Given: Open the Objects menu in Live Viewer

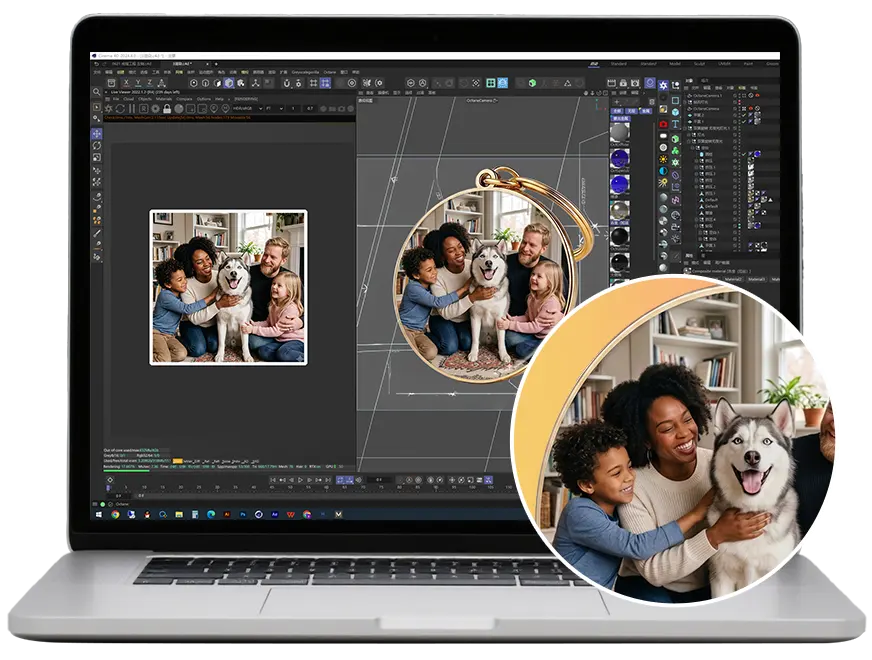Looking at the screenshot, I should coord(145,99).
